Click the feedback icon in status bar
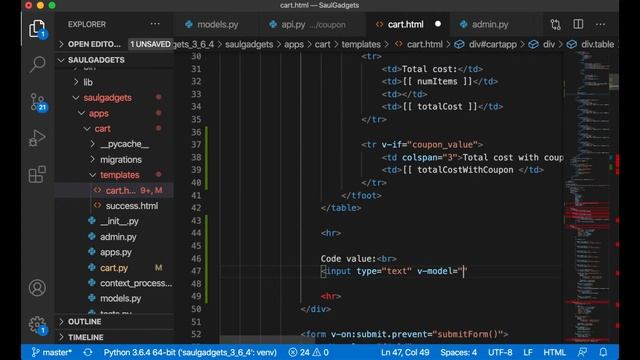 [x=582, y=352]
